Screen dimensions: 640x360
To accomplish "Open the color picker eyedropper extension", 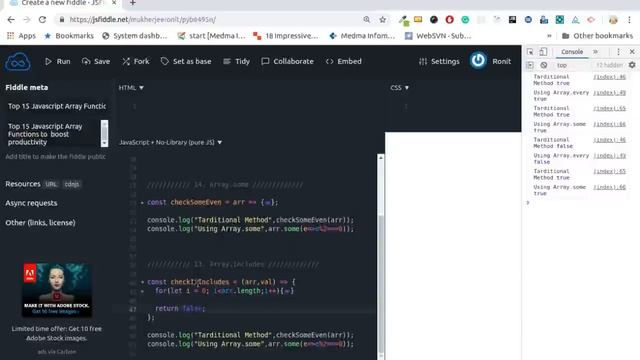I will (x=403, y=20).
